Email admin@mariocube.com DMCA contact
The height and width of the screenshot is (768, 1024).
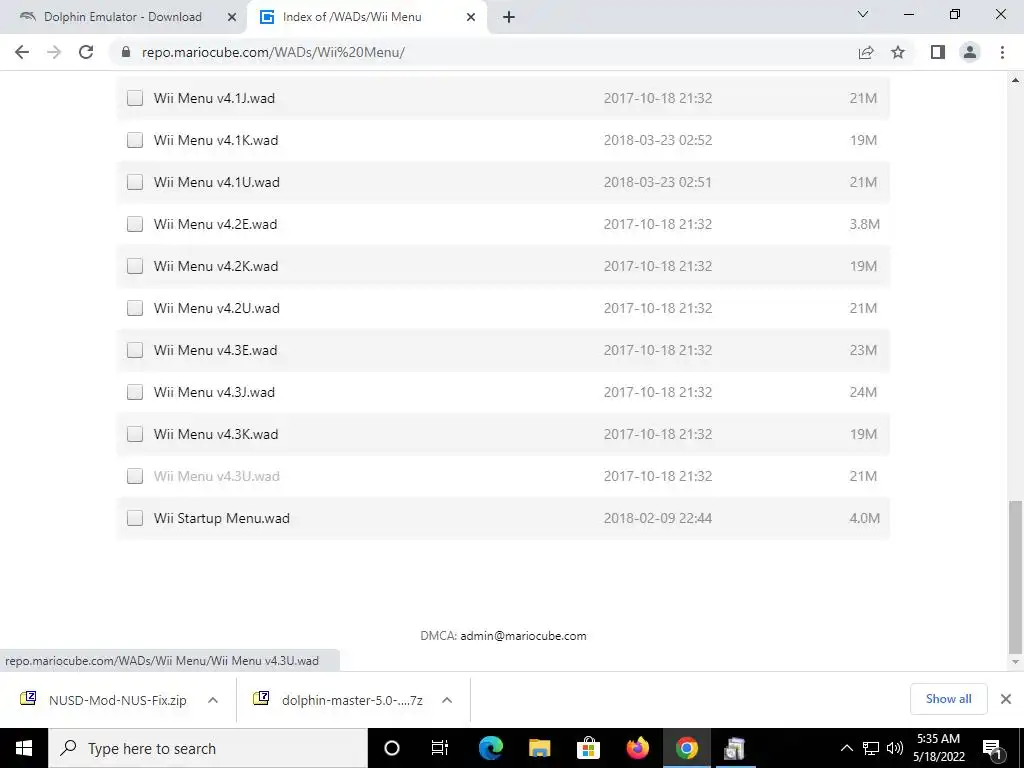coord(523,635)
